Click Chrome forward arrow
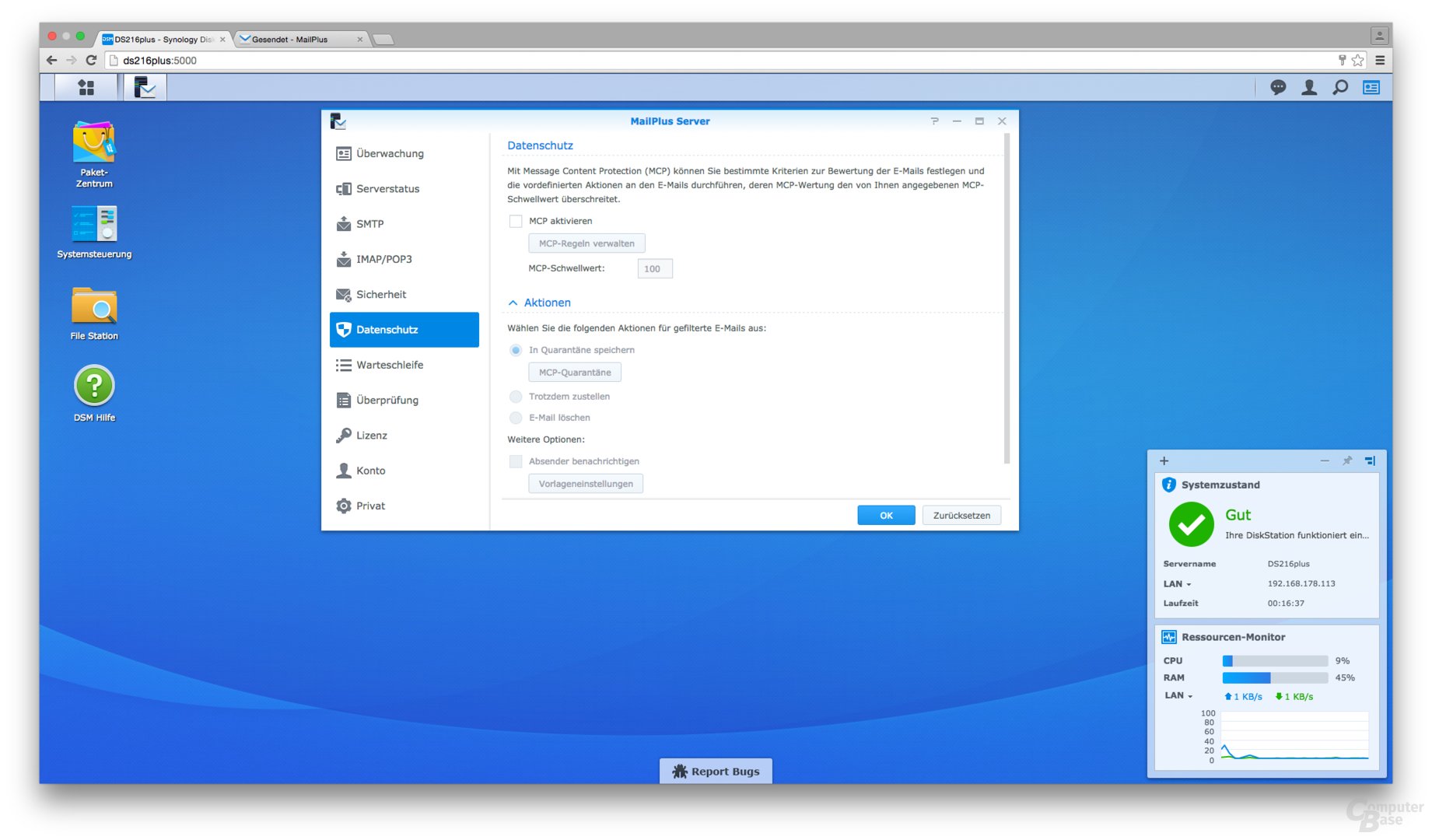1432x840 pixels. click(x=72, y=60)
